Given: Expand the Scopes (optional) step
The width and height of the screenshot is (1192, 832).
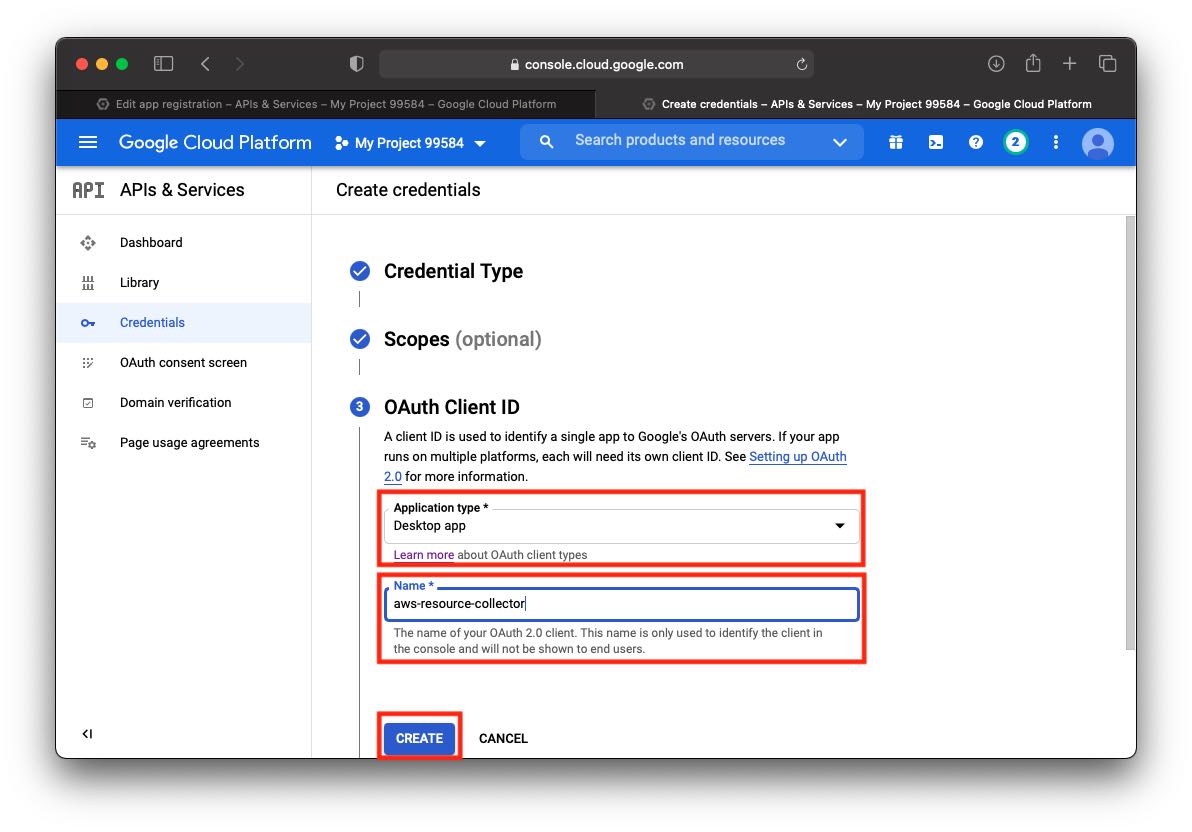Looking at the screenshot, I should tap(462, 339).
